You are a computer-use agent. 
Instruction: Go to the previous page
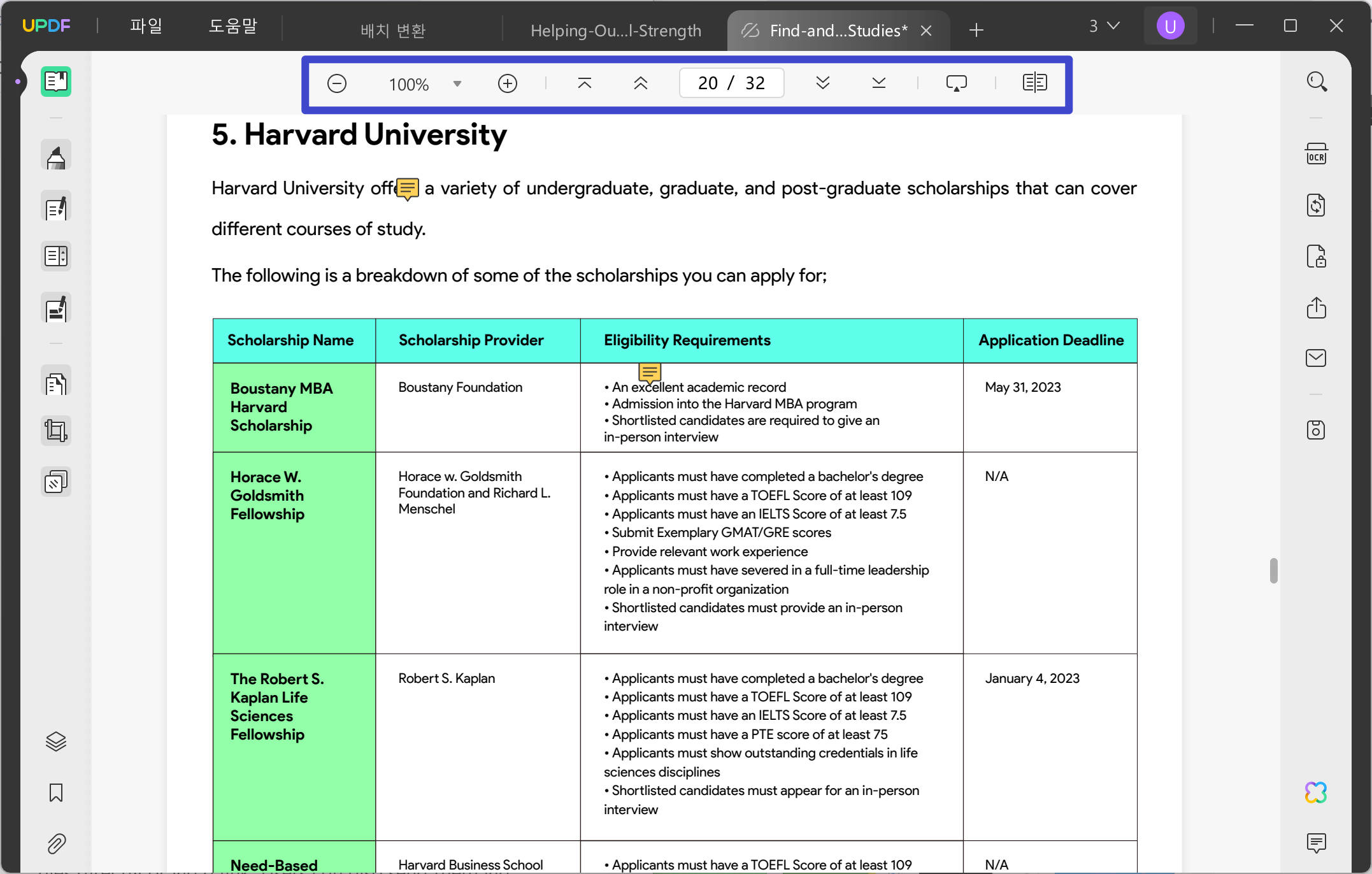tap(641, 83)
